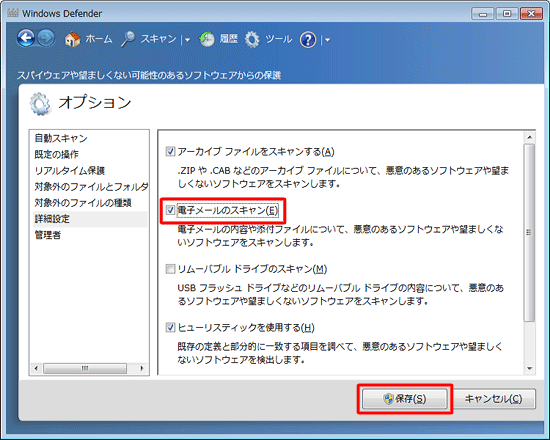Viewport: 550px width, 440px height.
Task: Click the キャンセル(C) button
Action: (x=494, y=399)
